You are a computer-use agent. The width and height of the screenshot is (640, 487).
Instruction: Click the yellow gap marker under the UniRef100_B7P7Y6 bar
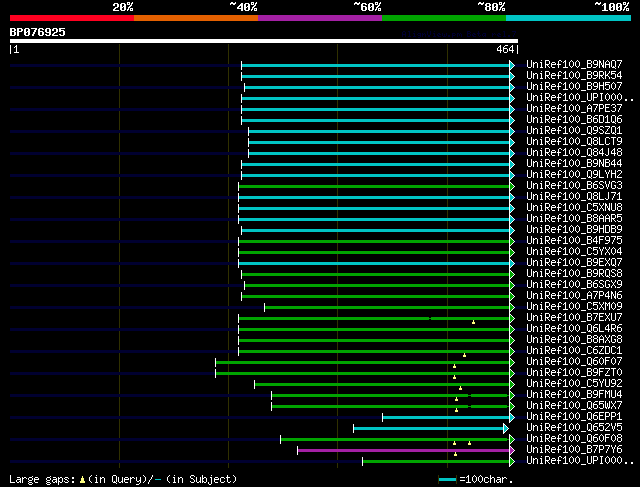(x=456, y=454)
